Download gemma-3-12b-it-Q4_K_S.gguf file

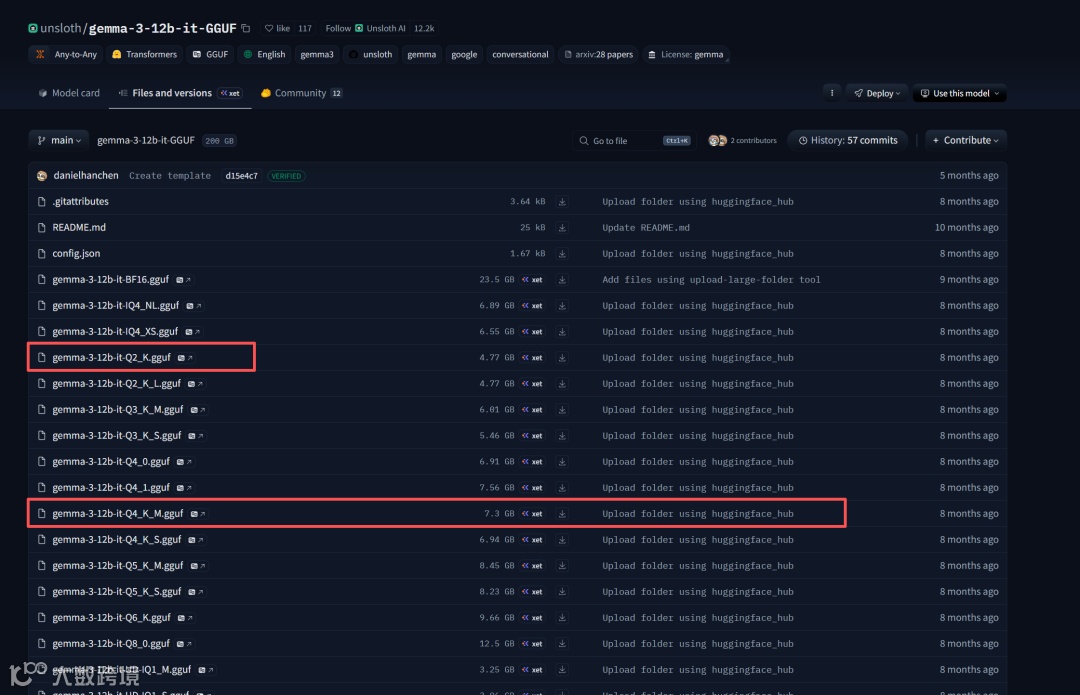[562, 540]
